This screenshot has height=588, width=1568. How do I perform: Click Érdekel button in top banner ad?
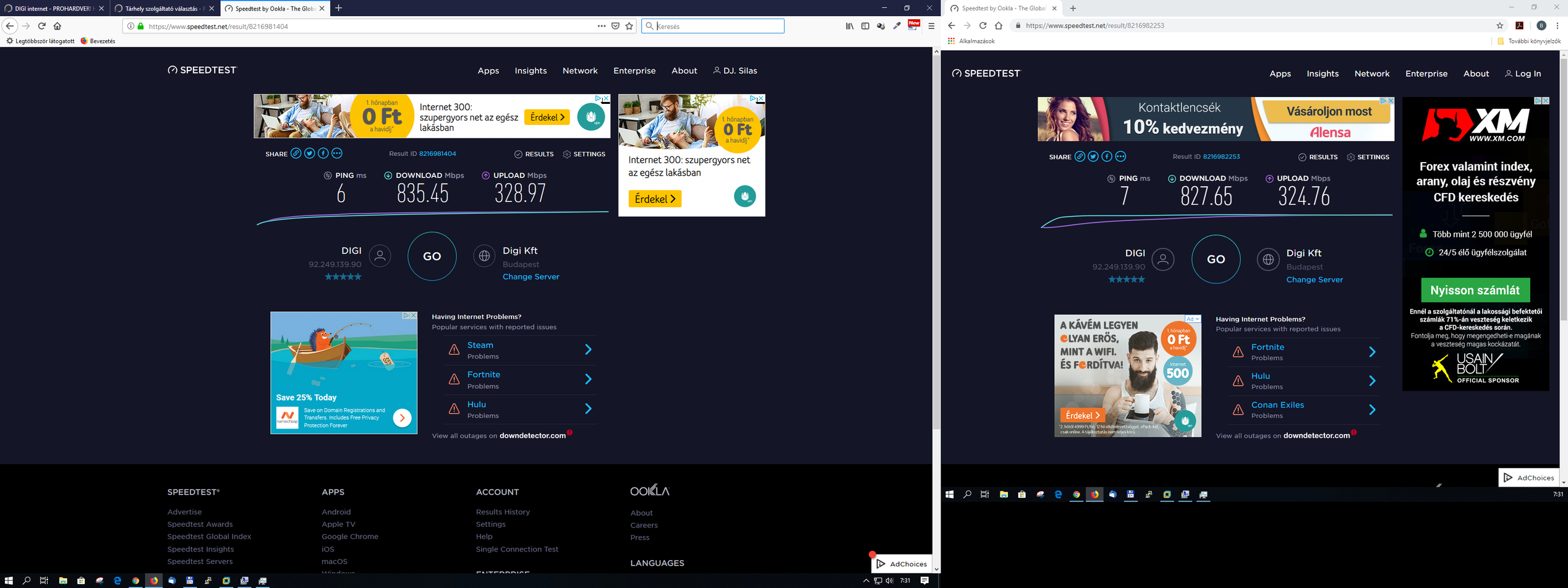547,117
